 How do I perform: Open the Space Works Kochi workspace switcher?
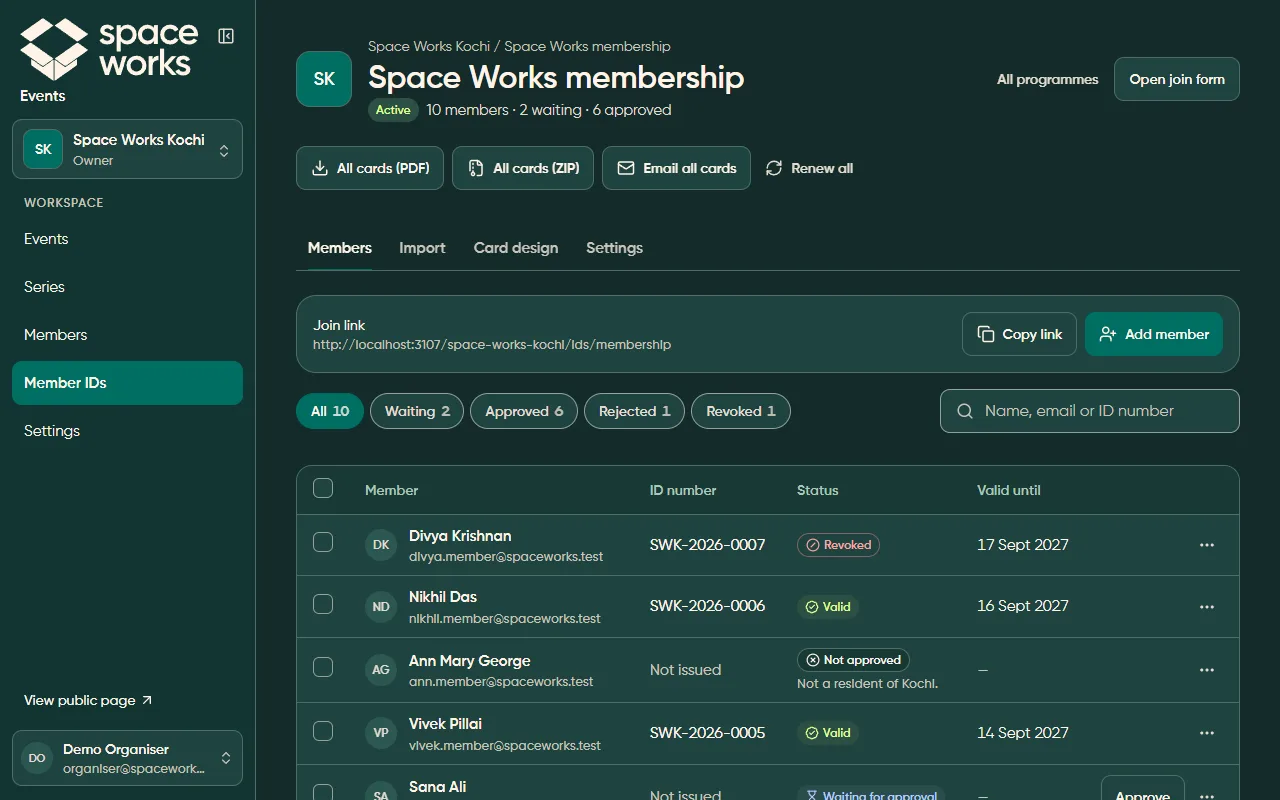(x=127, y=149)
